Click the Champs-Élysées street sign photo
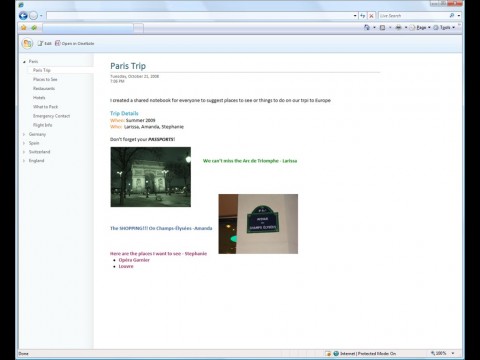Viewport: 480px width, 360px height. 258,224
